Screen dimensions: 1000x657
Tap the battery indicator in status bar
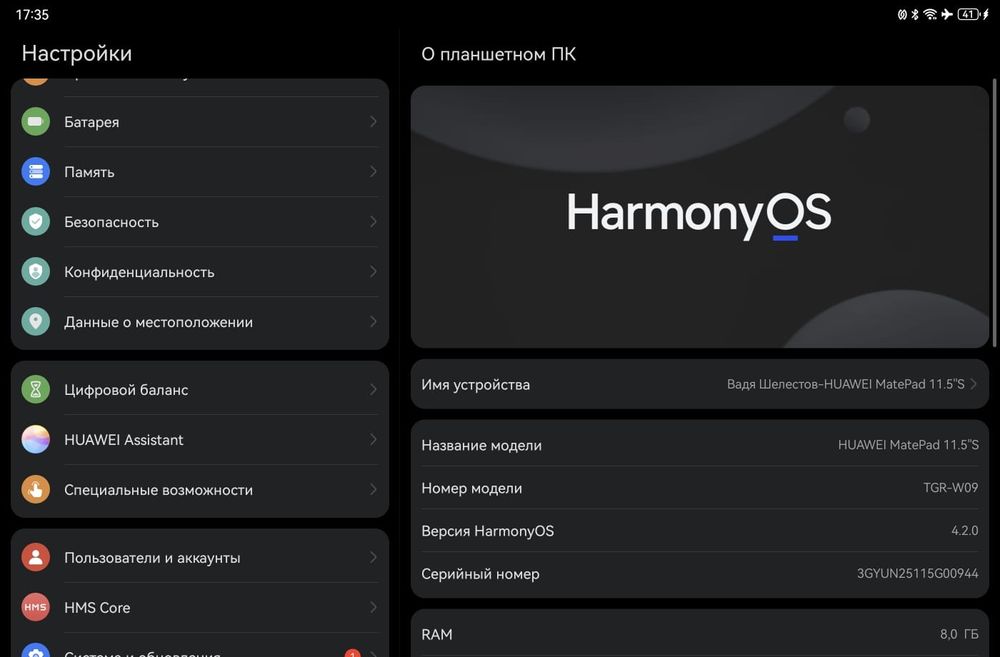[969, 14]
